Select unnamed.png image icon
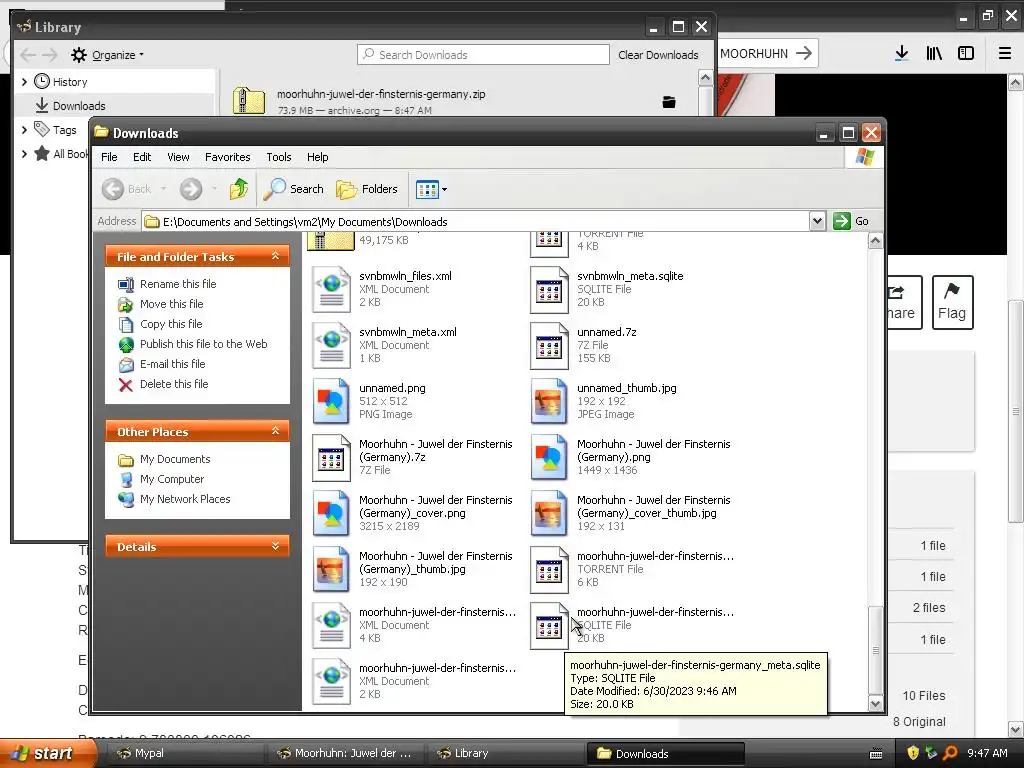Image resolution: width=1024 pixels, height=768 pixels. coord(331,401)
